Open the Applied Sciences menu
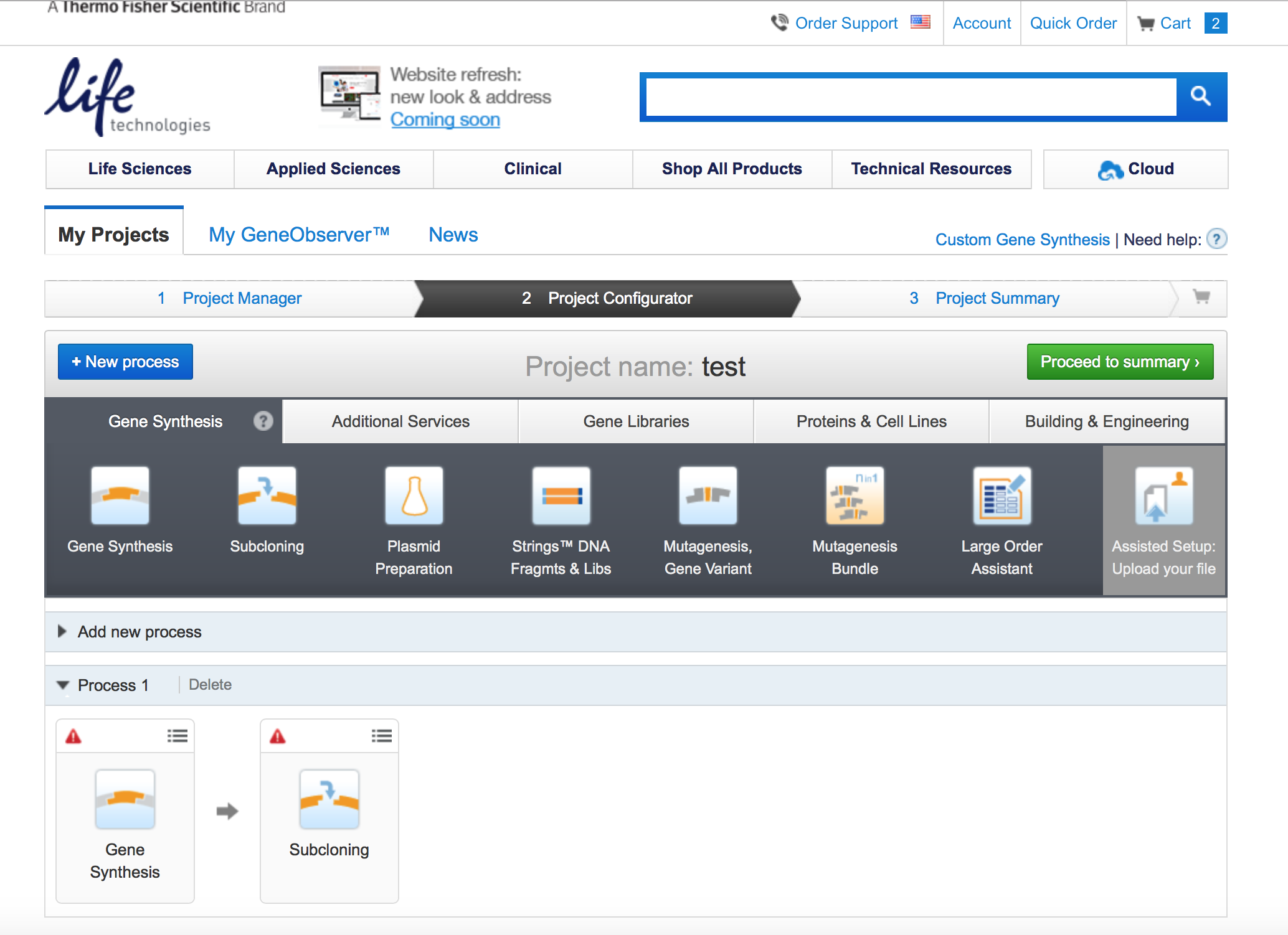 pyautogui.click(x=333, y=169)
